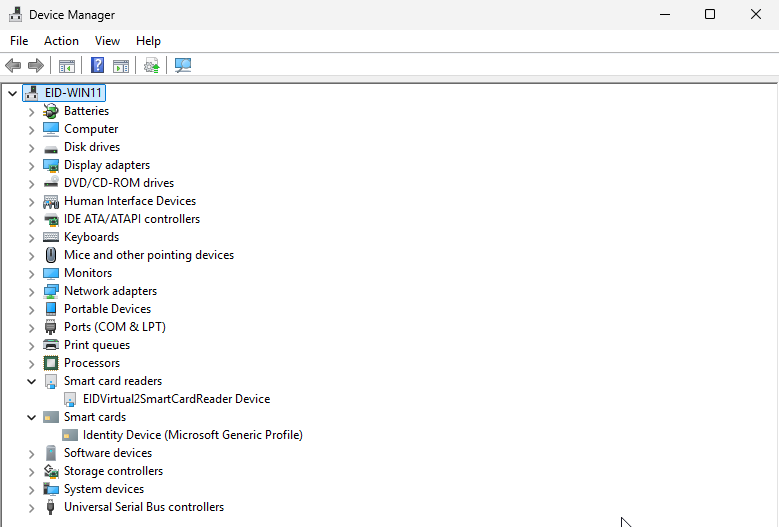This screenshot has height=527, width=779.
Task: Click the EIDVirtual2SmartCardReader device icon
Action: pyautogui.click(x=70, y=399)
